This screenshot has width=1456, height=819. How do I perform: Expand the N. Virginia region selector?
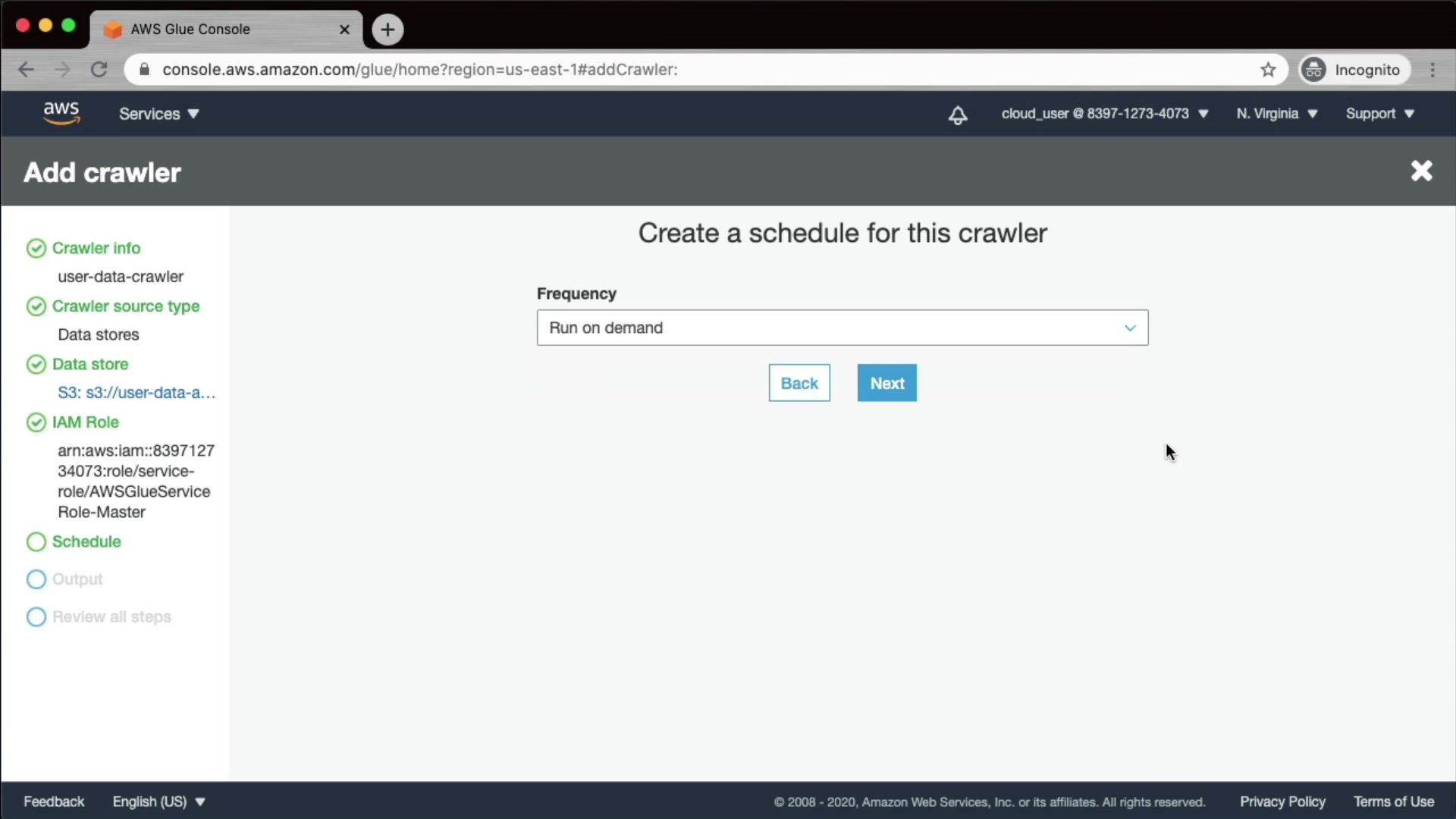click(1276, 114)
